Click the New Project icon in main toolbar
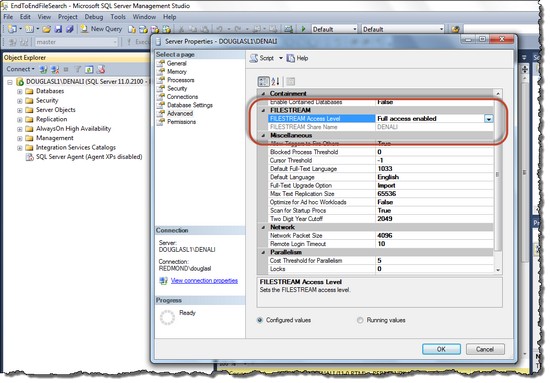Screen dimensions: 550x383 click(x=12, y=29)
